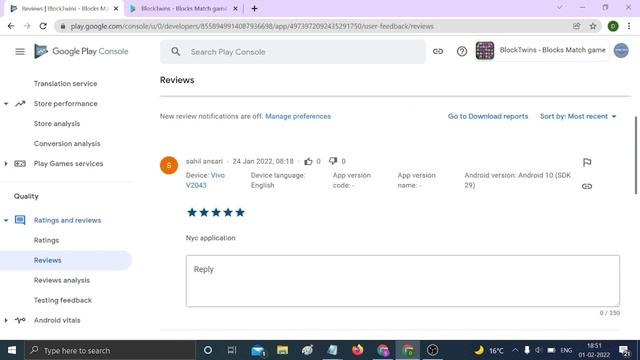Open Reviews analysis page

[x=62, y=280]
